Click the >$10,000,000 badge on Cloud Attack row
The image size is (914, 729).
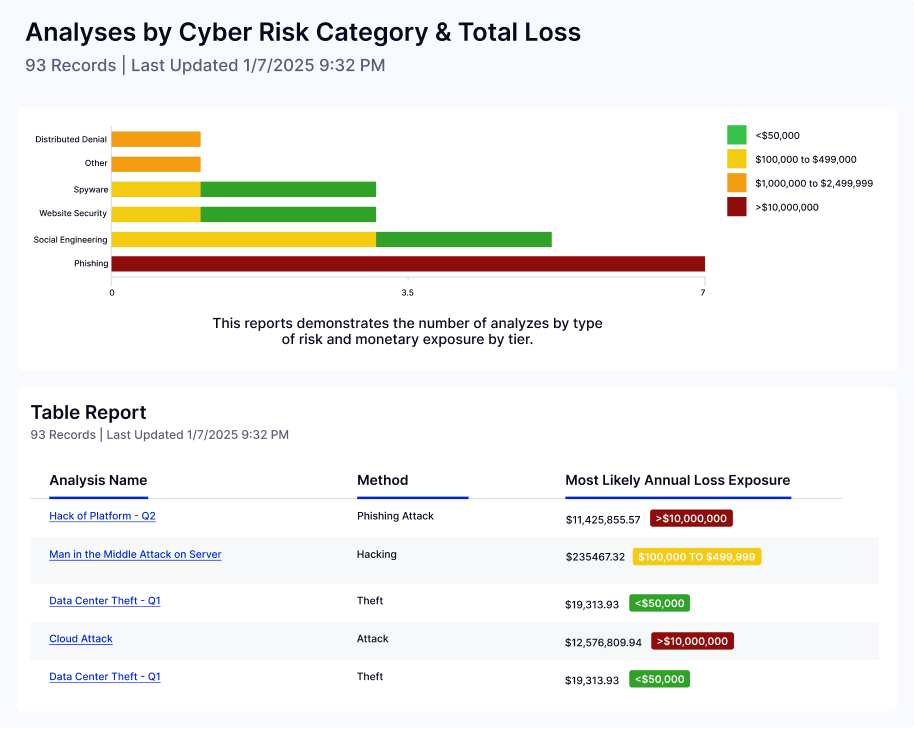pyautogui.click(x=692, y=641)
